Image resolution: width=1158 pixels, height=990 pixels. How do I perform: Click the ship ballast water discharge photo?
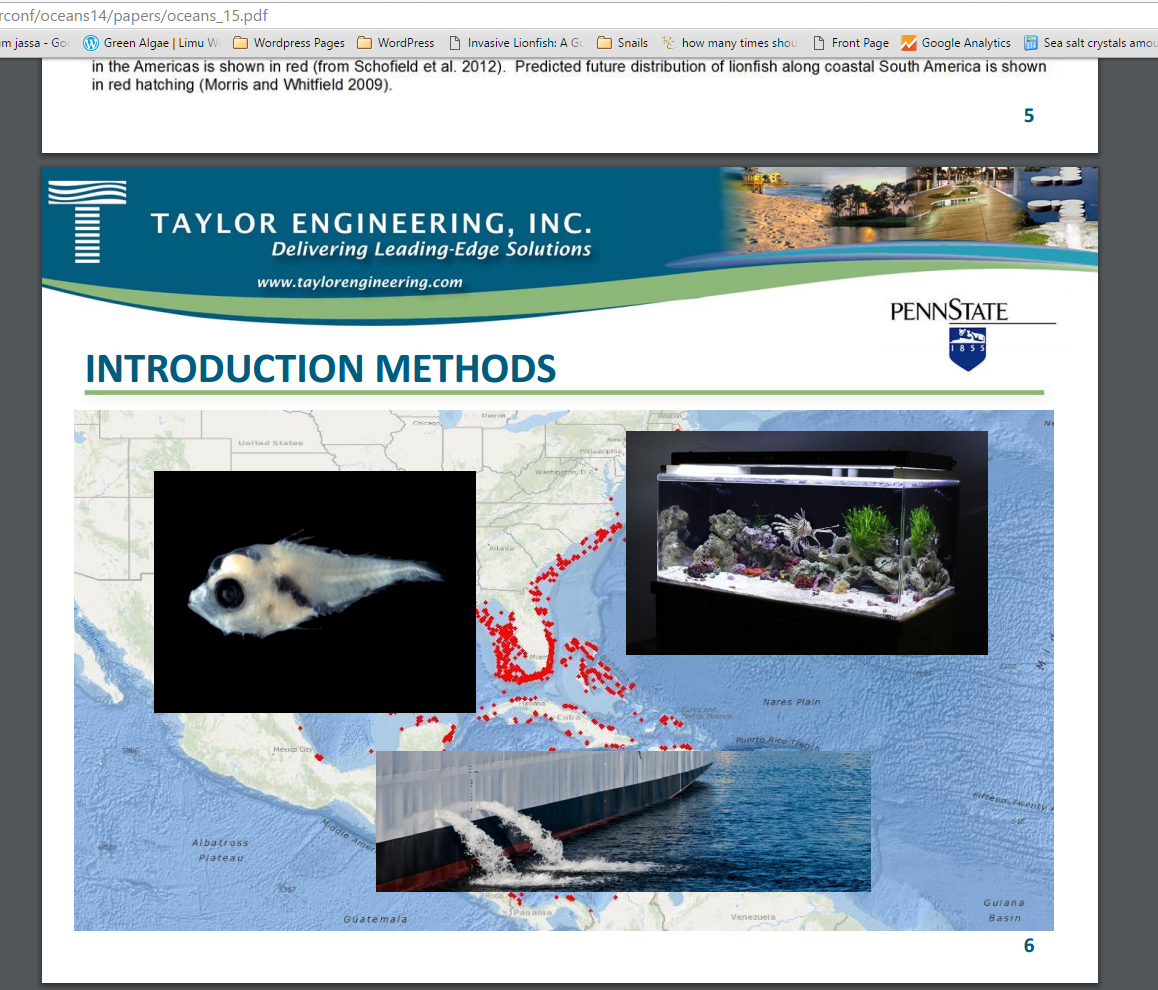click(623, 821)
